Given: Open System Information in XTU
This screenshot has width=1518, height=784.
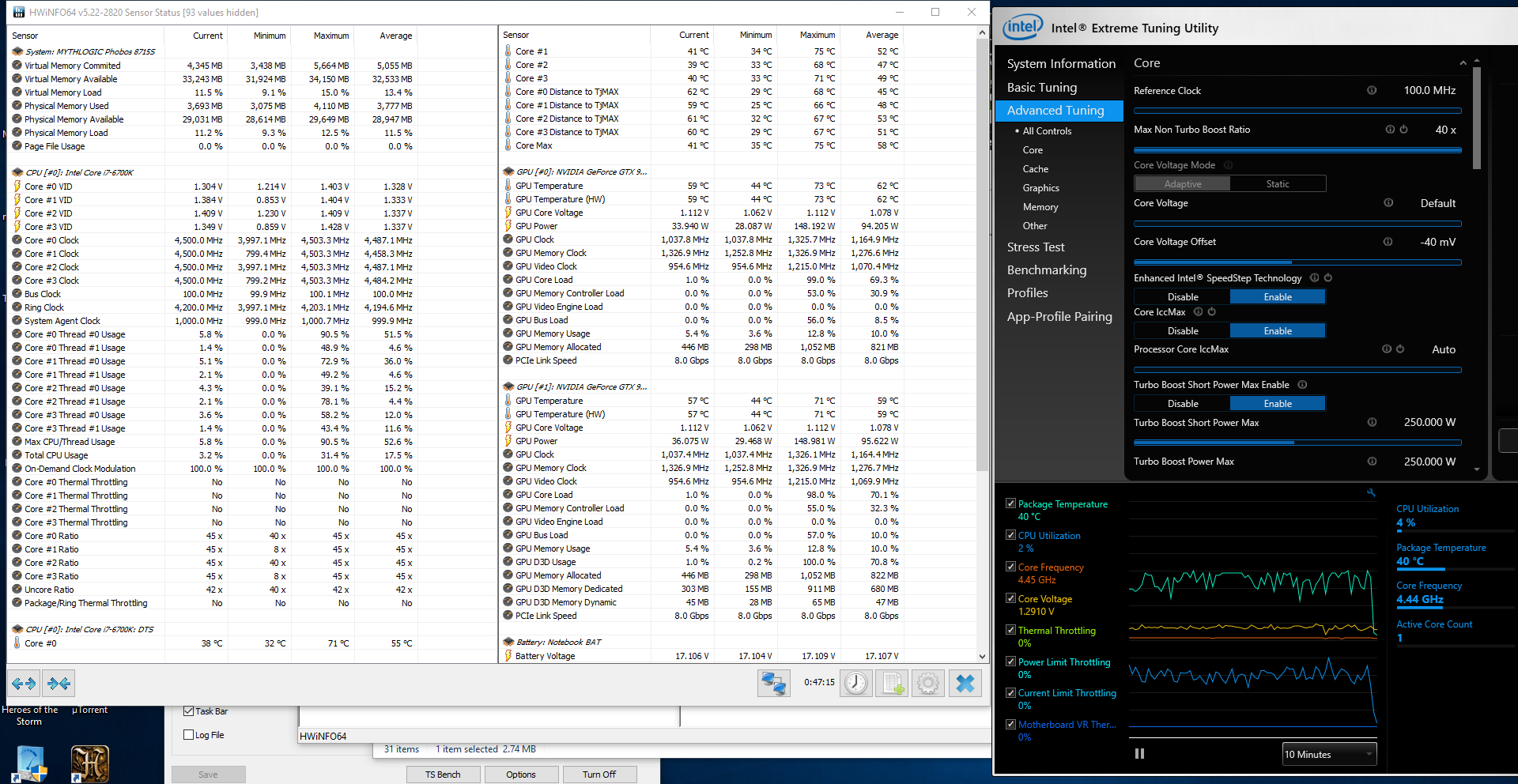Looking at the screenshot, I should tap(1061, 64).
